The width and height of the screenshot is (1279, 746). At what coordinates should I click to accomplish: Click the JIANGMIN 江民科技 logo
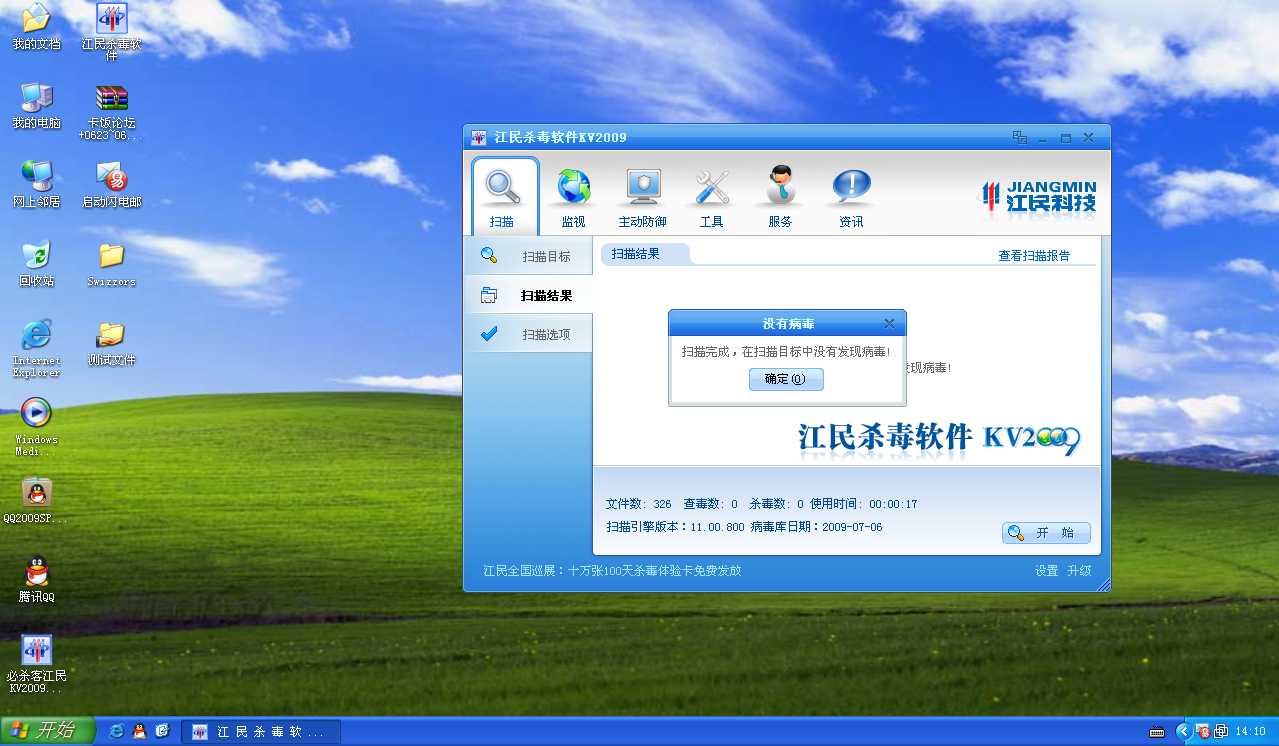(1039, 198)
